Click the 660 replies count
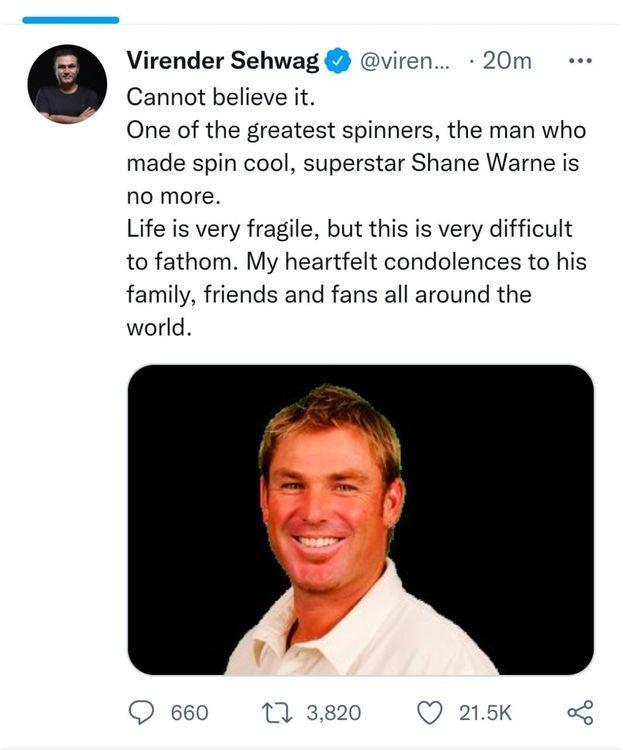This screenshot has height=750, width=623. pos(190,713)
